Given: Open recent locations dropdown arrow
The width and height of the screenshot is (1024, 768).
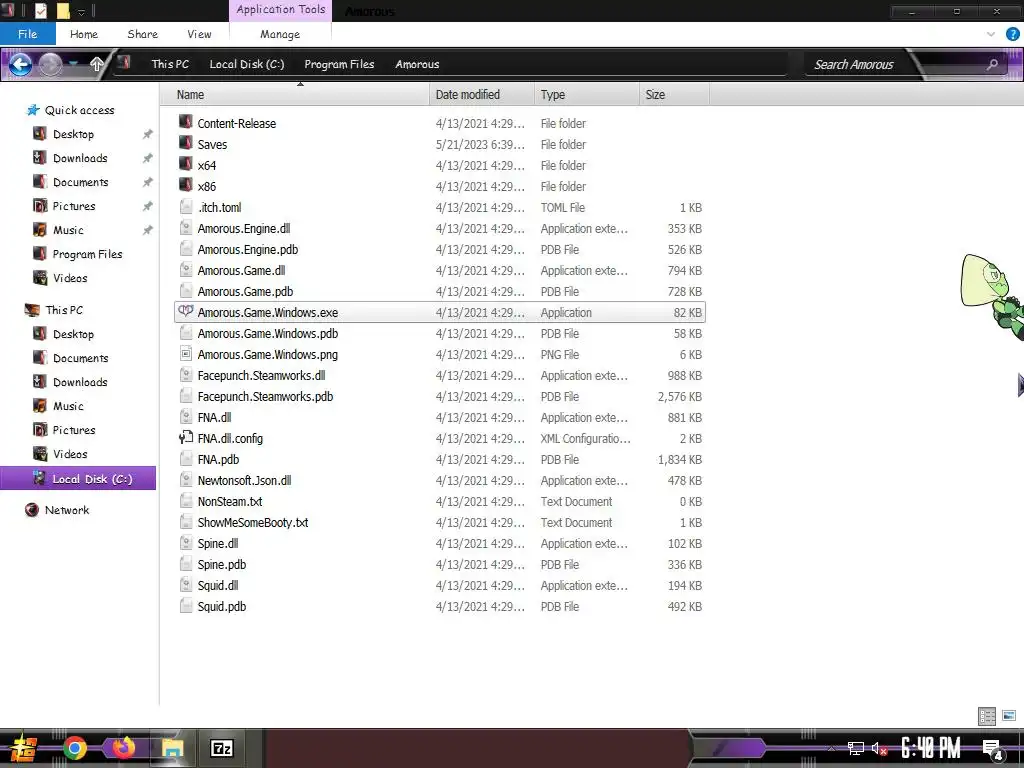Looking at the screenshot, I should pos(73,63).
